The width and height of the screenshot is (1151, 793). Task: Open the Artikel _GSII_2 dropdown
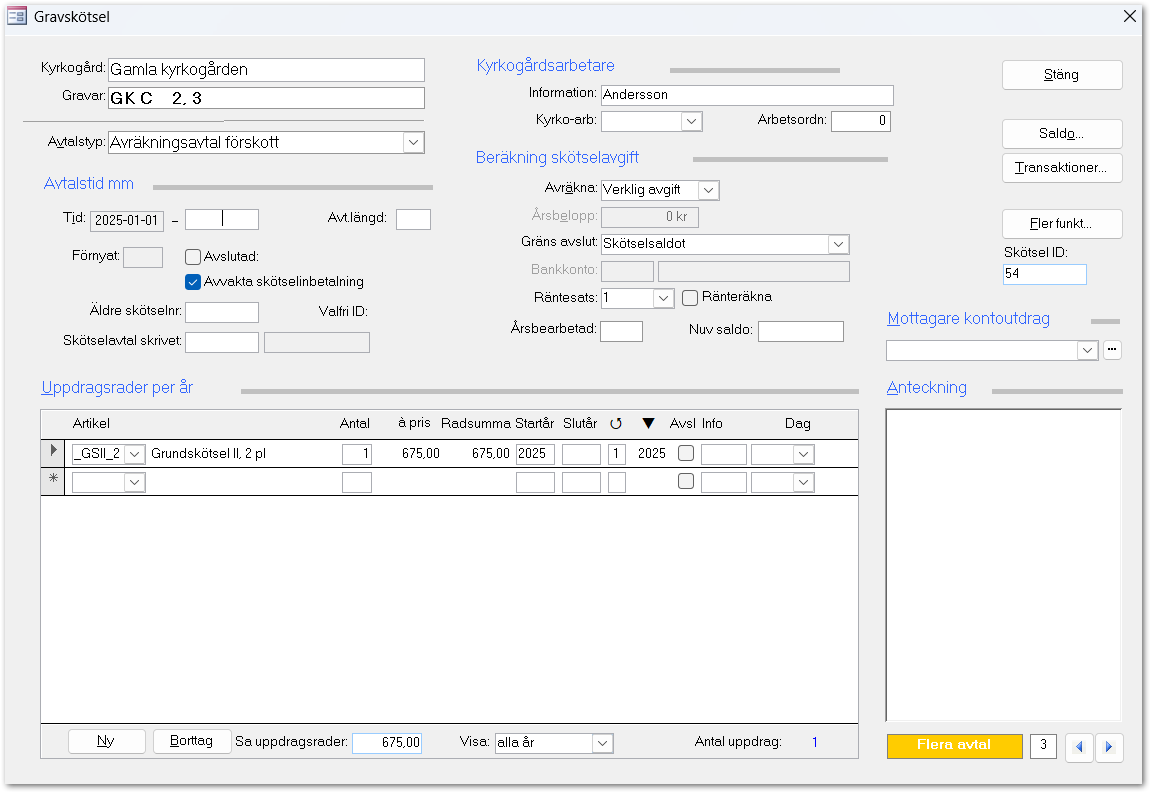(x=135, y=454)
